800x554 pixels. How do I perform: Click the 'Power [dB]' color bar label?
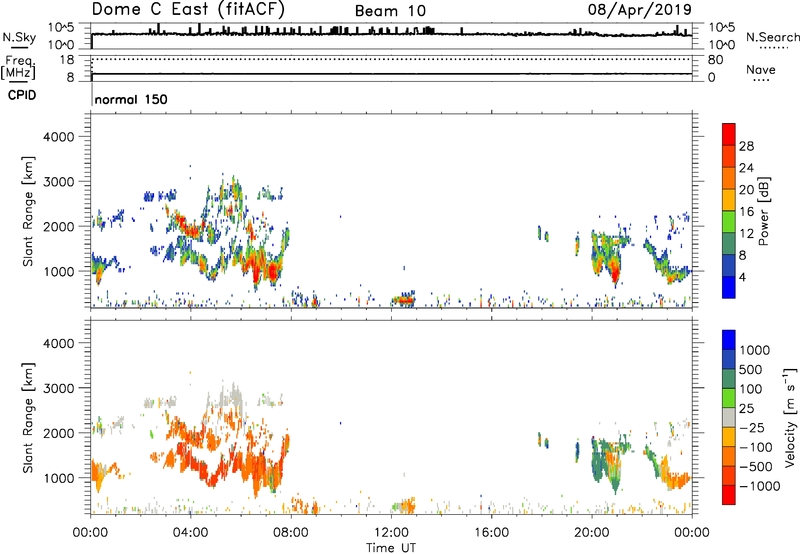point(764,211)
